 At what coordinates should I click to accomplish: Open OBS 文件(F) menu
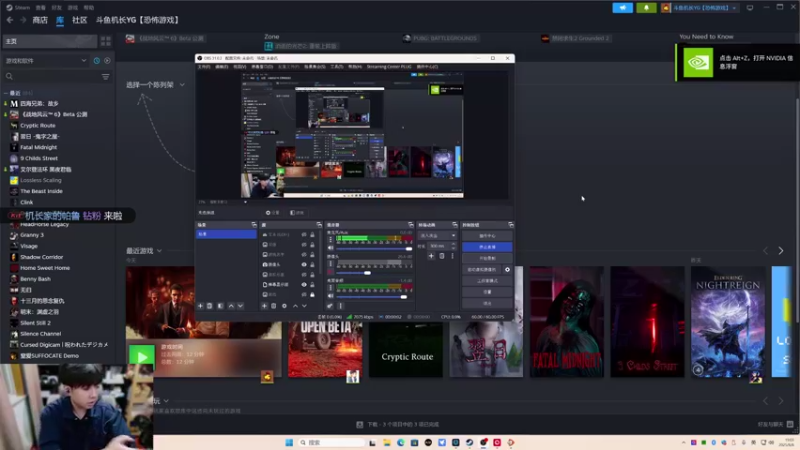pyautogui.click(x=204, y=67)
